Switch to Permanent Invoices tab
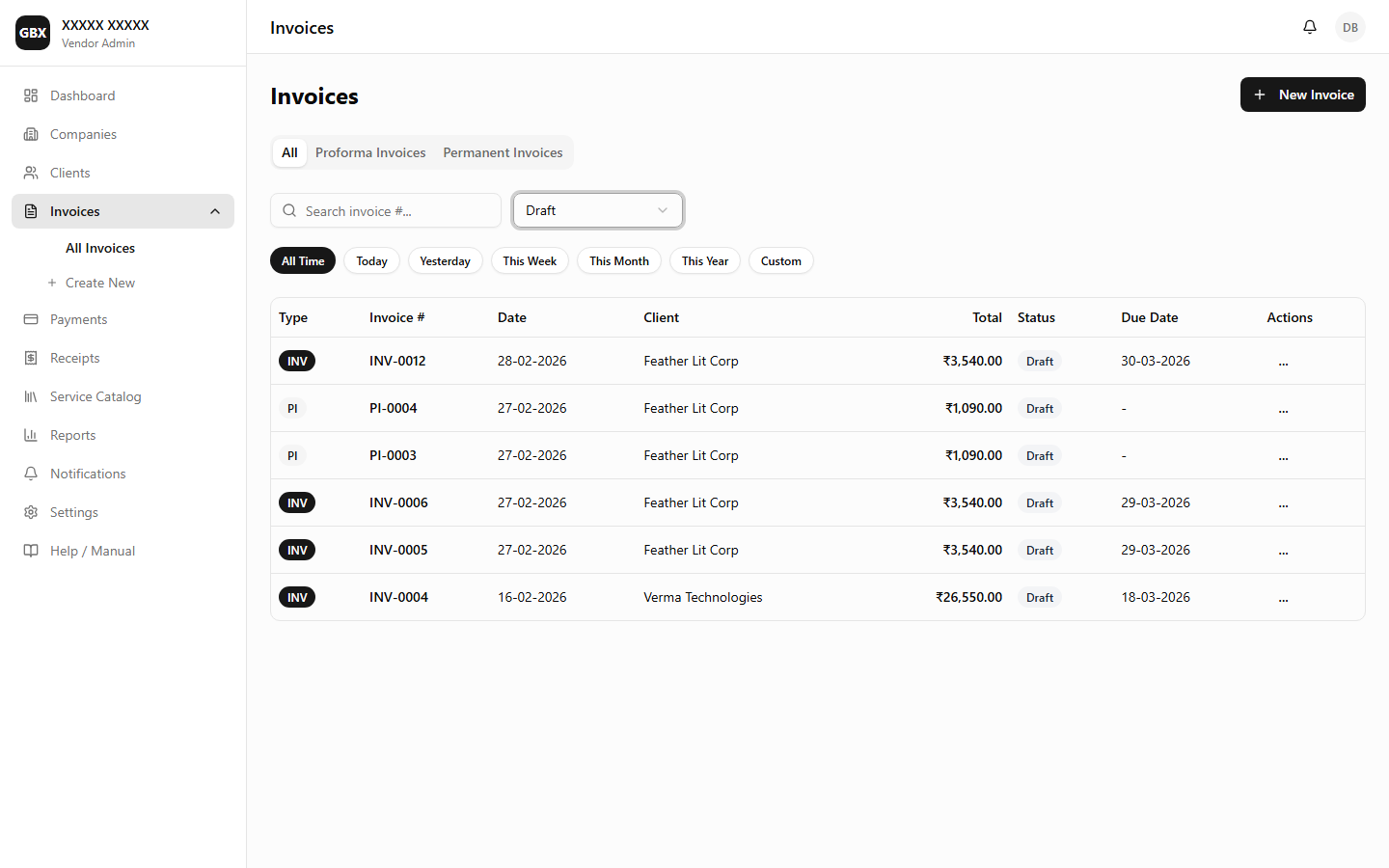Viewport: 1389px width, 868px height. (503, 152)
